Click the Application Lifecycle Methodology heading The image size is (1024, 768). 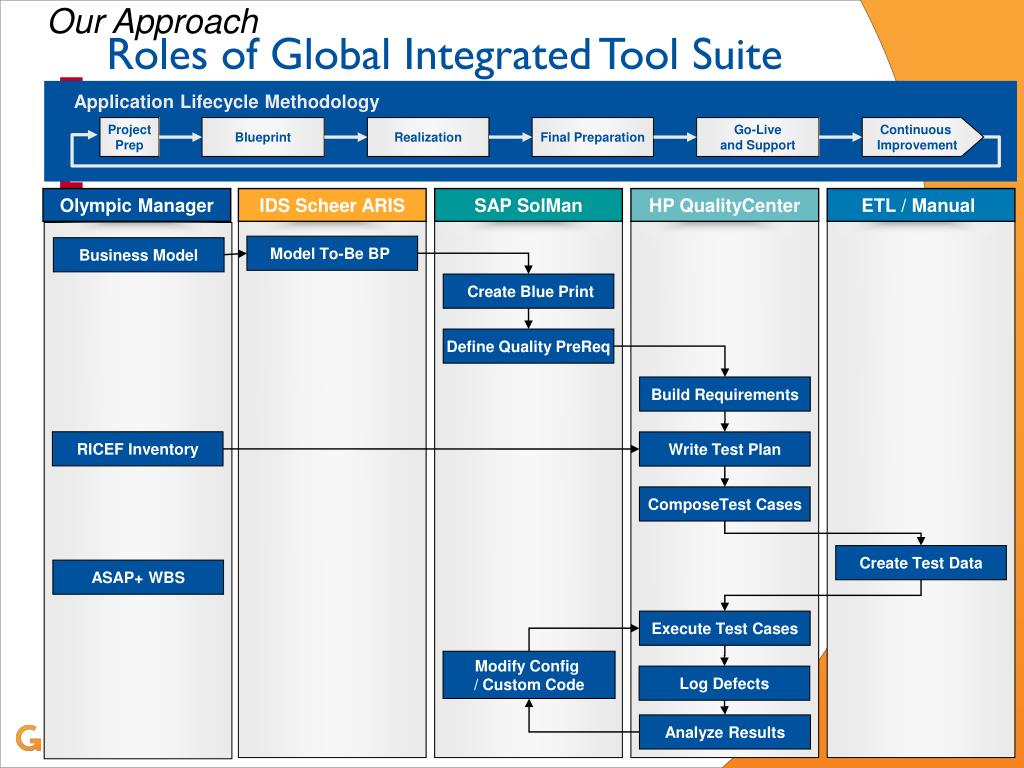point(227,102)
